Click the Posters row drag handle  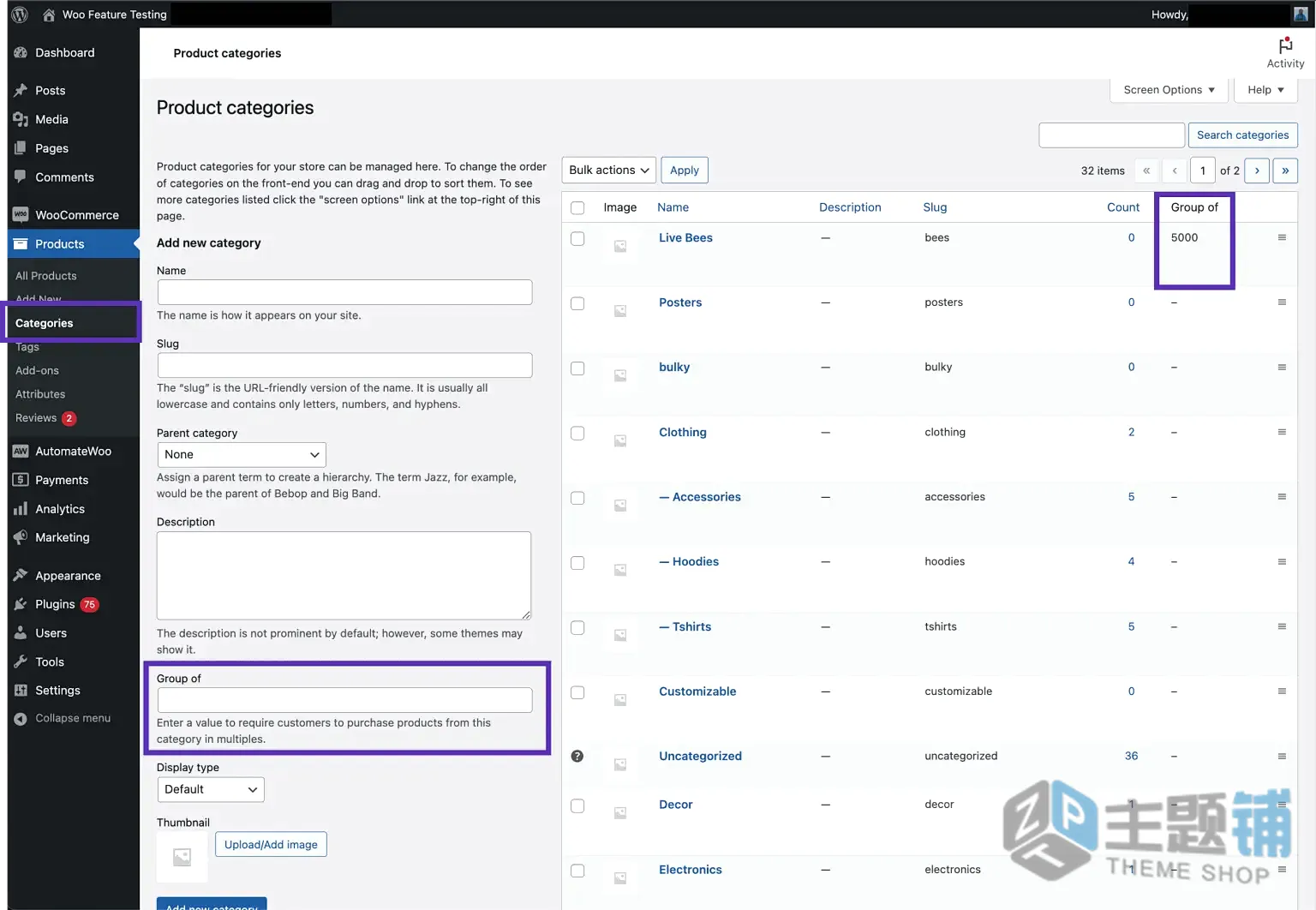pyautogui.click(x=1282, y=302)
